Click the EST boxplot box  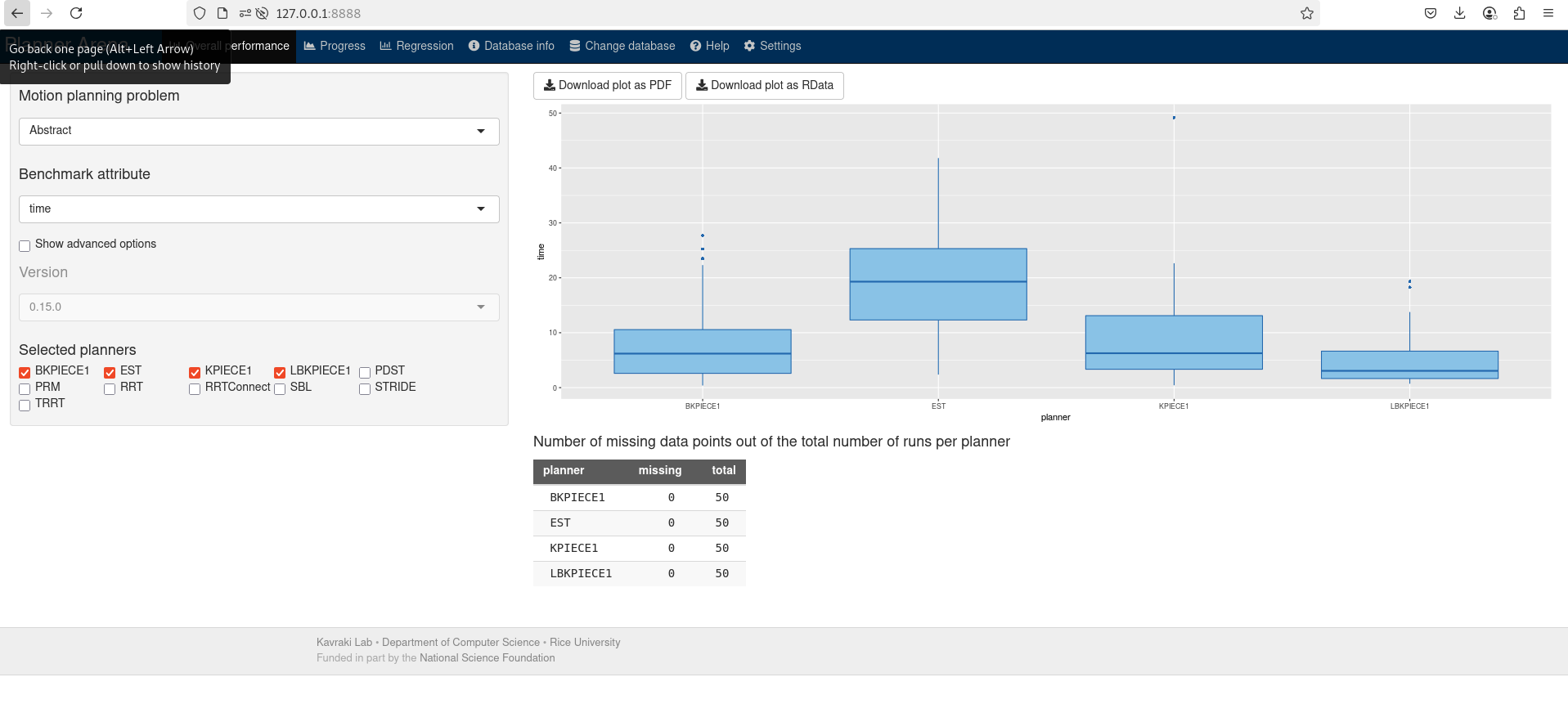[938, 284]
